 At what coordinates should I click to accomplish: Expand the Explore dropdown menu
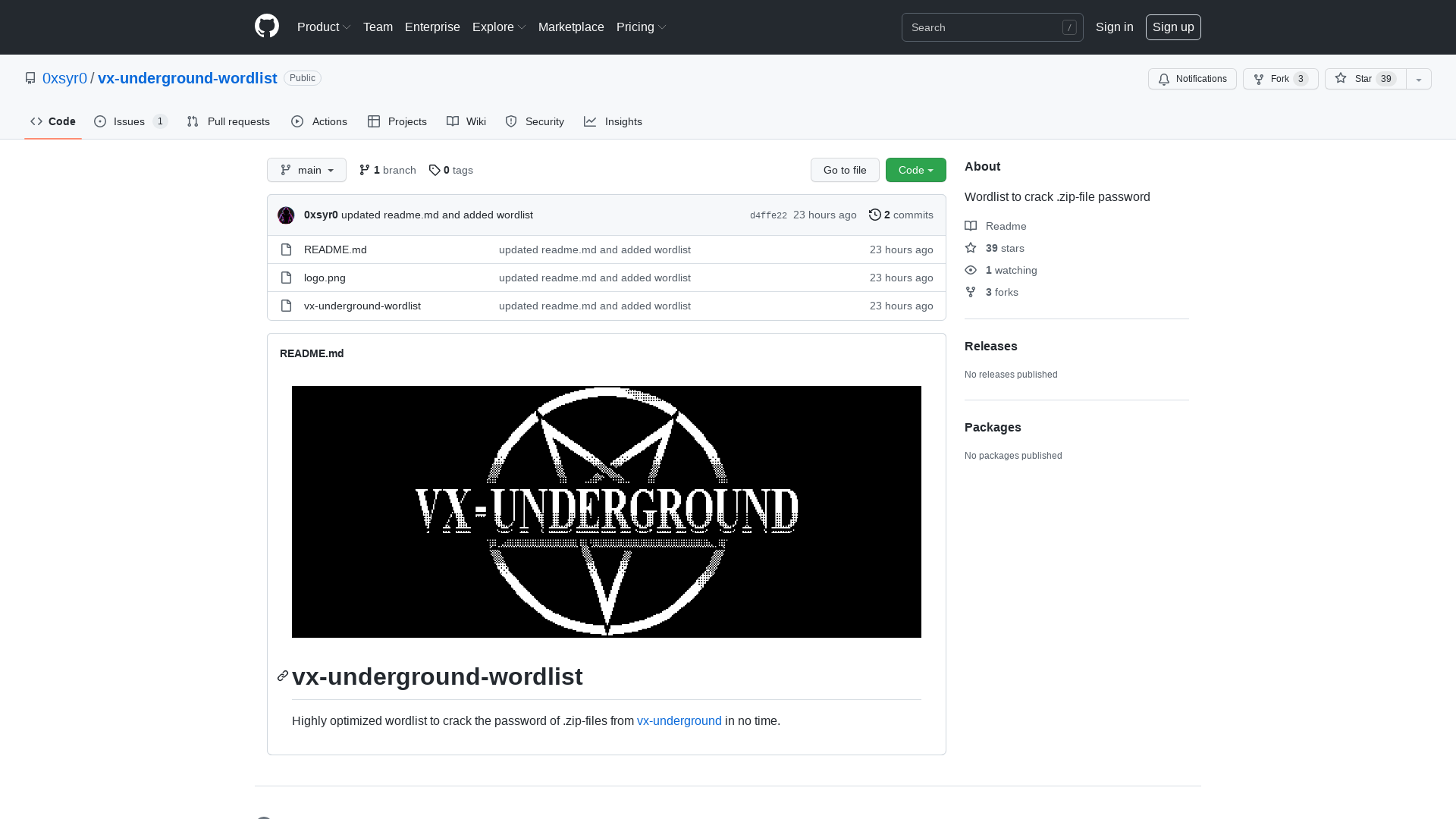(499, 27)
